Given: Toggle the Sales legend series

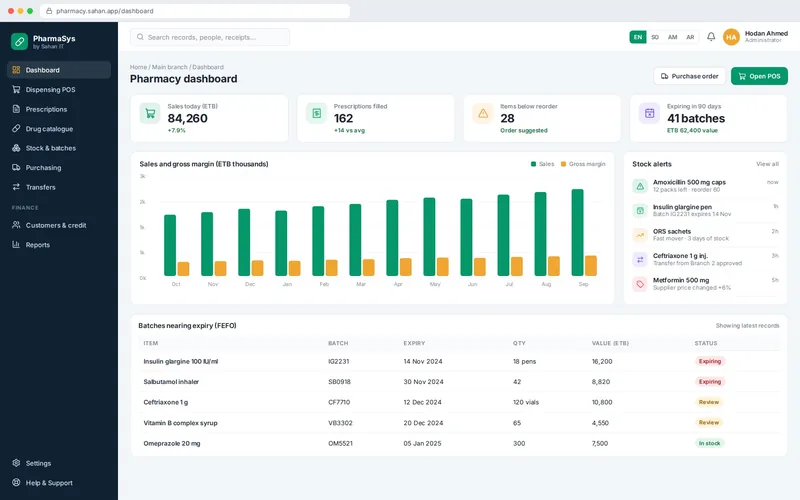Looking at the screenshot, I should [x=542, y=164].
